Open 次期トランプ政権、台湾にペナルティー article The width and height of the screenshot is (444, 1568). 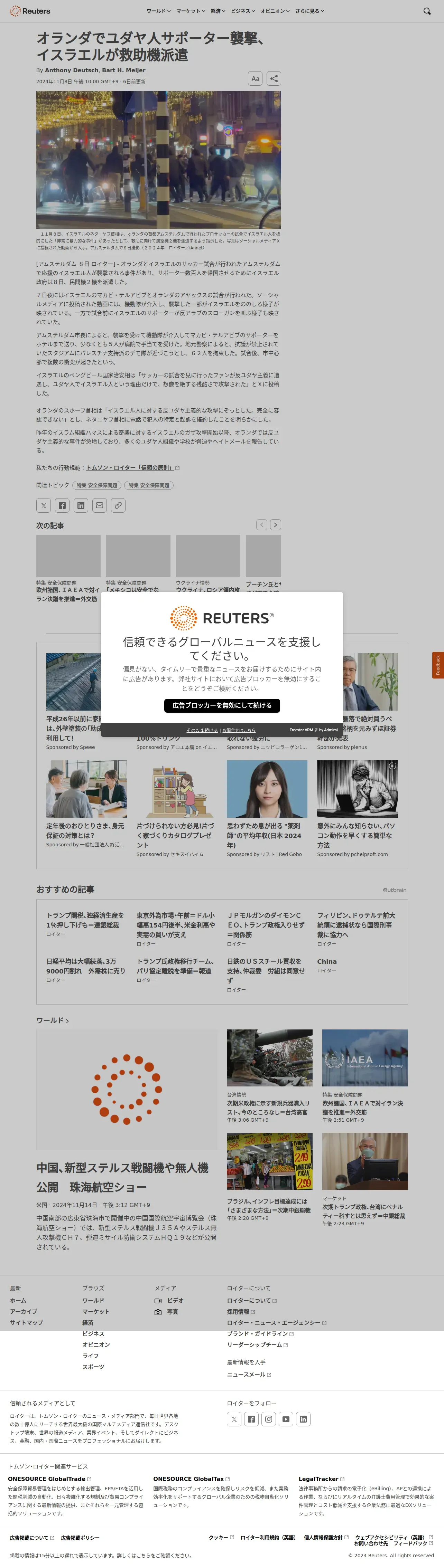[364, 1211]
